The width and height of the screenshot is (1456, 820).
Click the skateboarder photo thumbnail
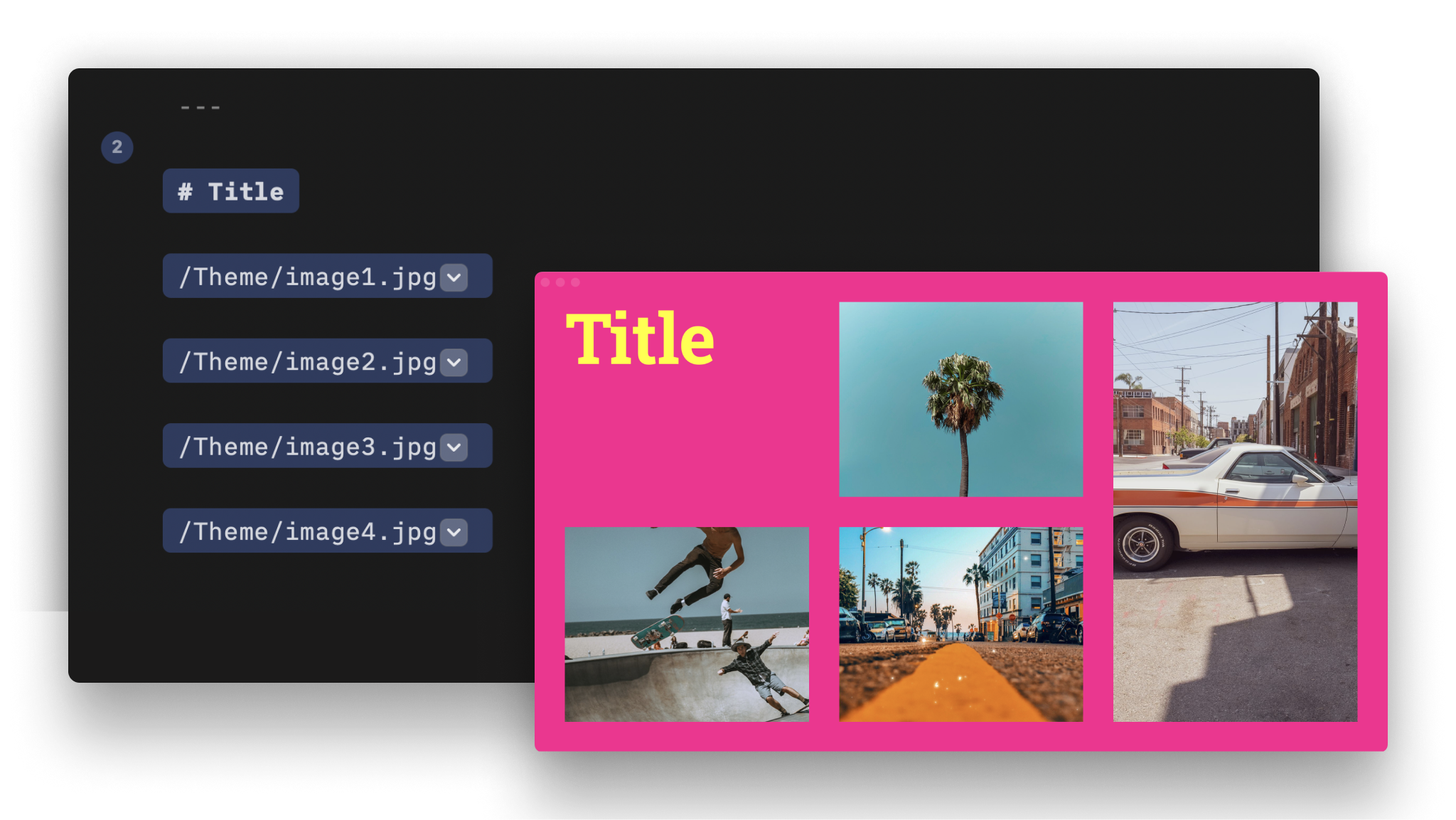coord(687,624)
